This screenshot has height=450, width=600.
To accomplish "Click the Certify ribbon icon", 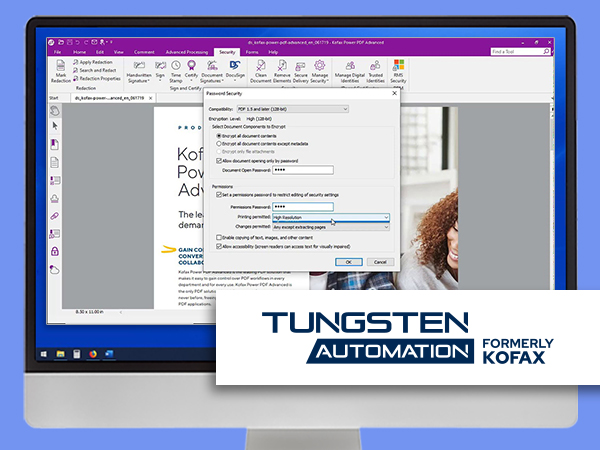I will (x=191, y=70).
